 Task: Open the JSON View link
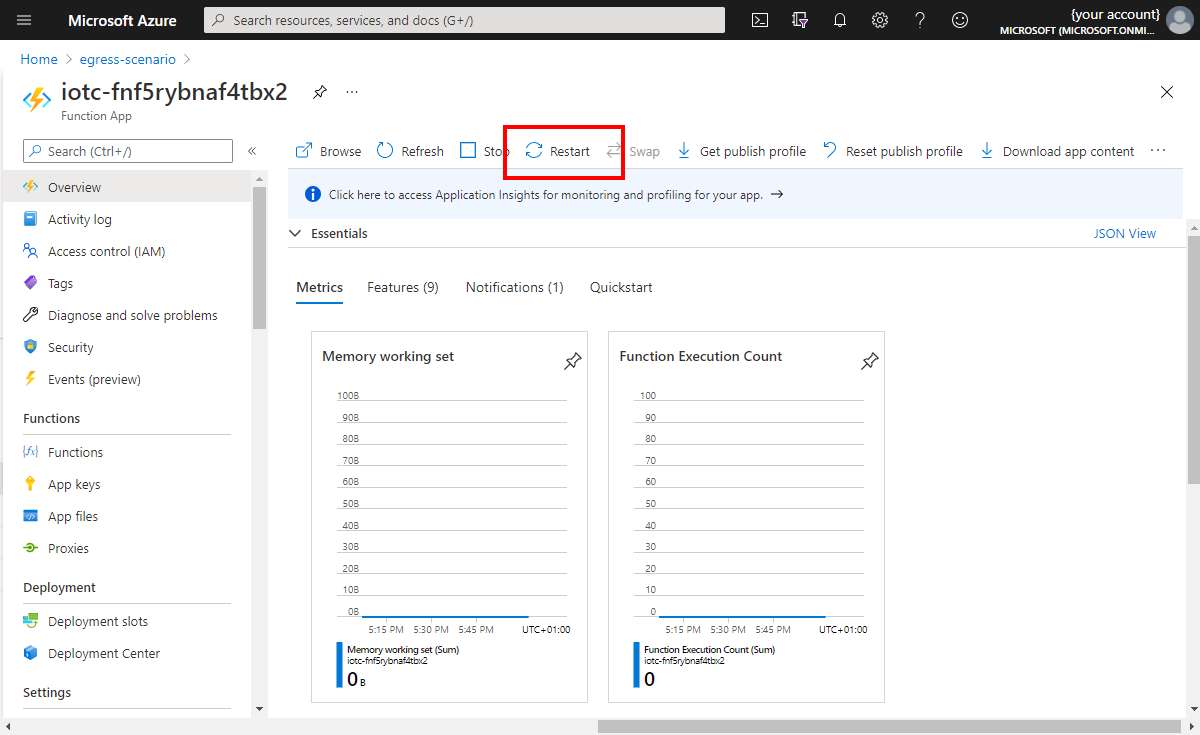(1127, 233)
